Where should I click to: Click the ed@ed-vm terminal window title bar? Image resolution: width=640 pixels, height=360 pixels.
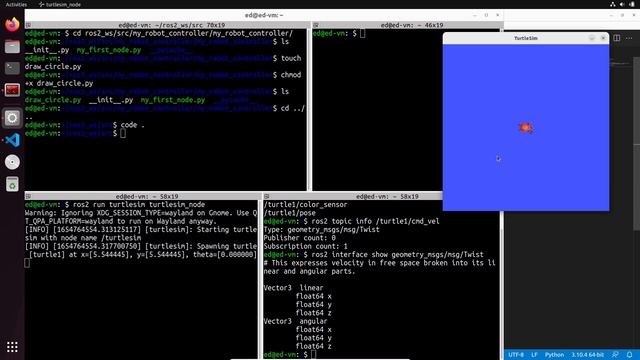(x=264, y=15)
